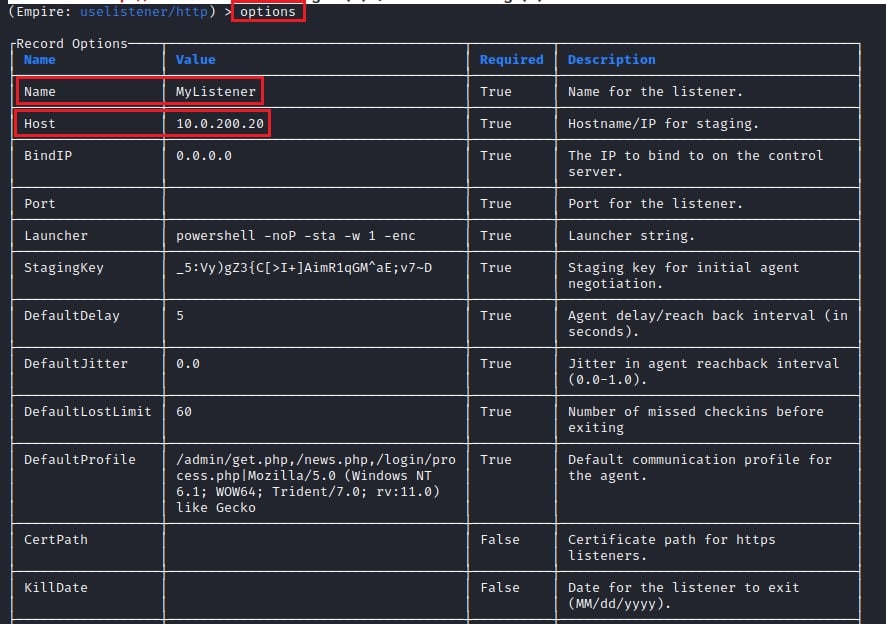Select the 'MyListener' value cell

point(215,92)
